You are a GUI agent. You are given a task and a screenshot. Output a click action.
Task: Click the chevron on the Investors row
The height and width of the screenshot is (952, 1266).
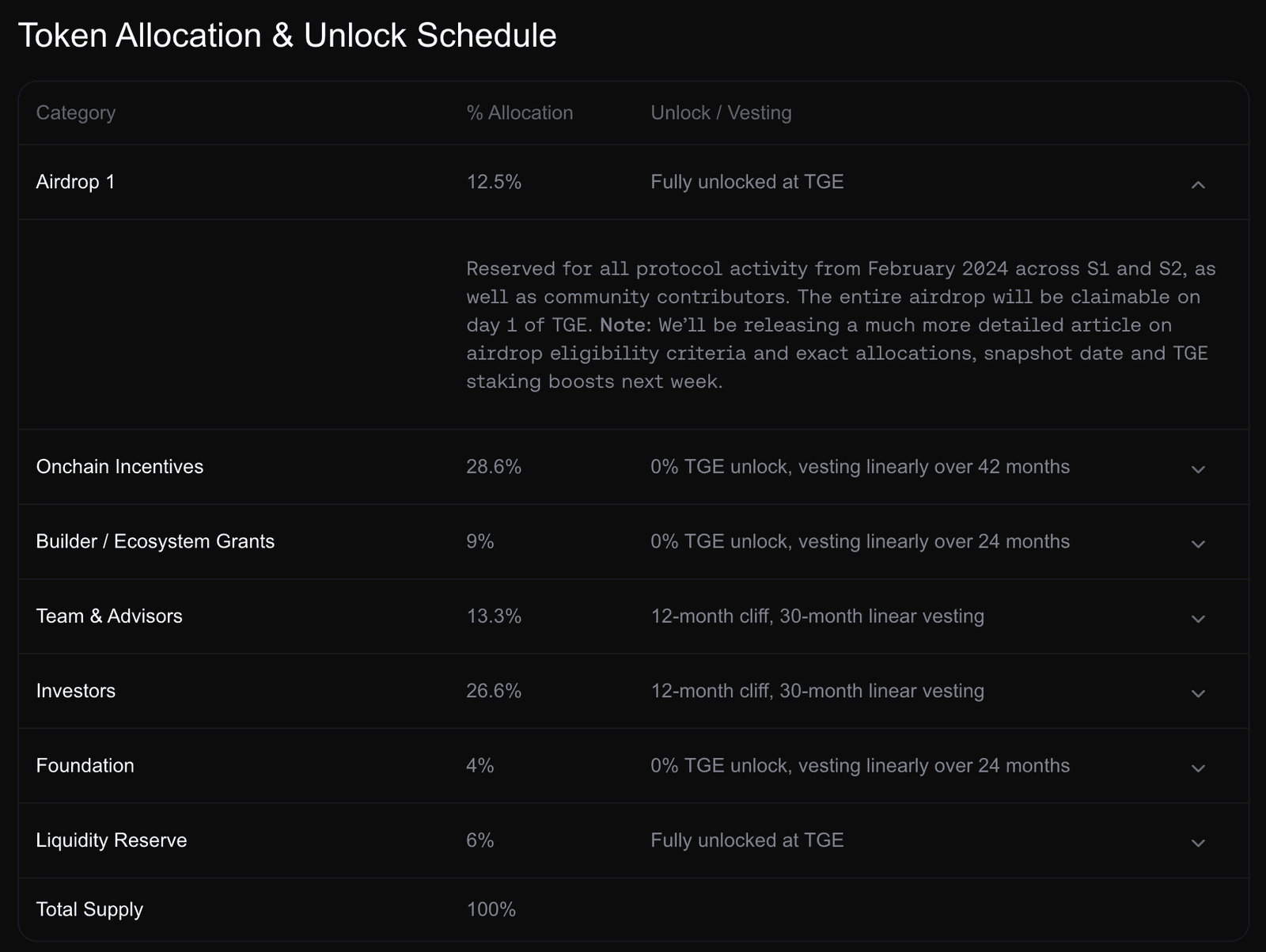pos(1200,691)
